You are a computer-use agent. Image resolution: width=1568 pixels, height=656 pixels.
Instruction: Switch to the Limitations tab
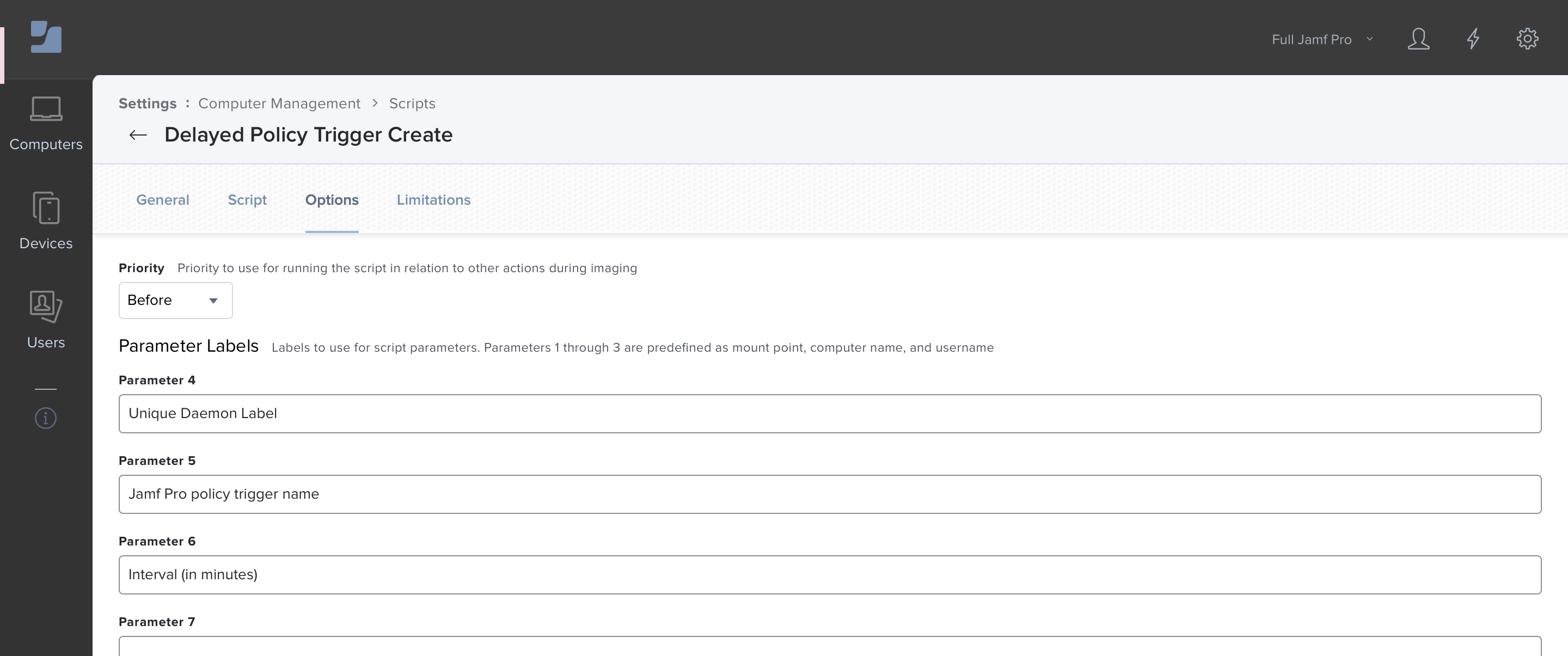coord(434,199)
